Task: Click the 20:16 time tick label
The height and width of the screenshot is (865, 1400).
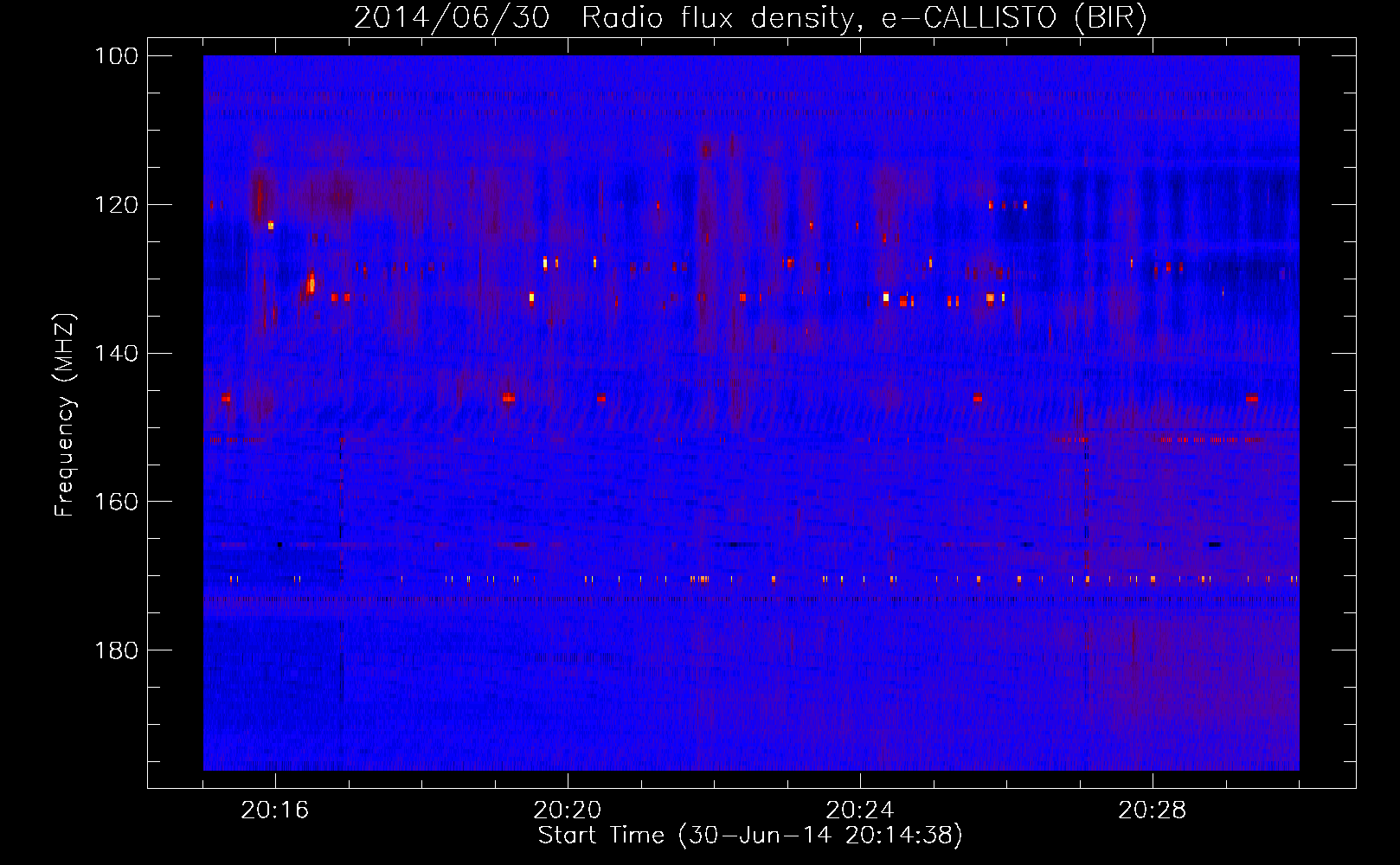Action: [275, 811]
